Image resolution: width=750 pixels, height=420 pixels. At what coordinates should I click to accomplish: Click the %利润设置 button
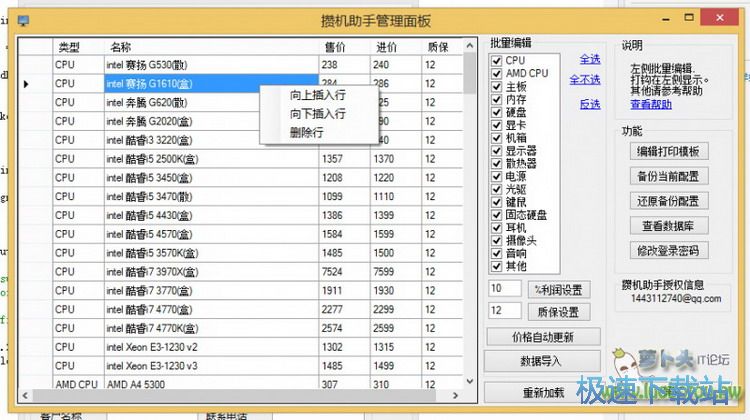[559, 290]
